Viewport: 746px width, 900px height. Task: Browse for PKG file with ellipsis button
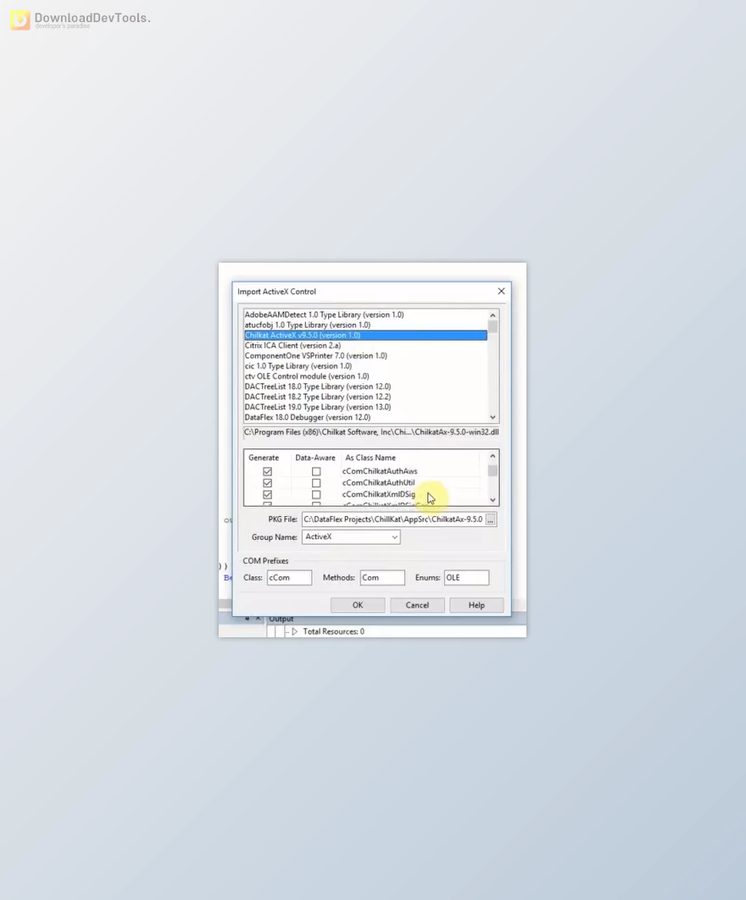[x=491, y=519]
